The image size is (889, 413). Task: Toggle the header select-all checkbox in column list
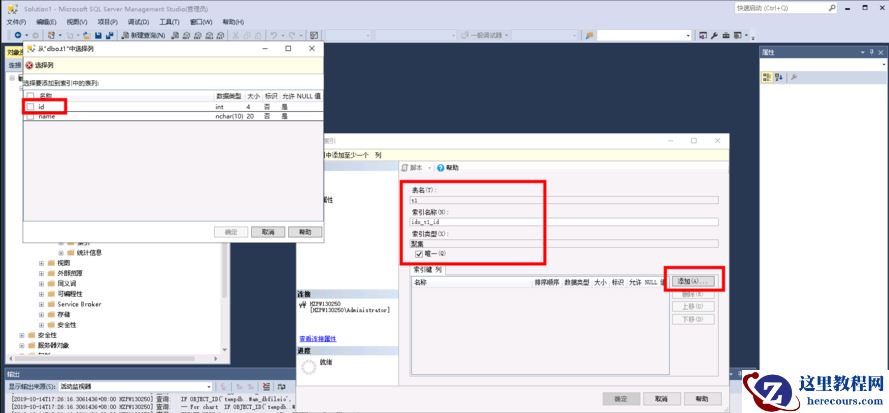click(x=31, y=96)
